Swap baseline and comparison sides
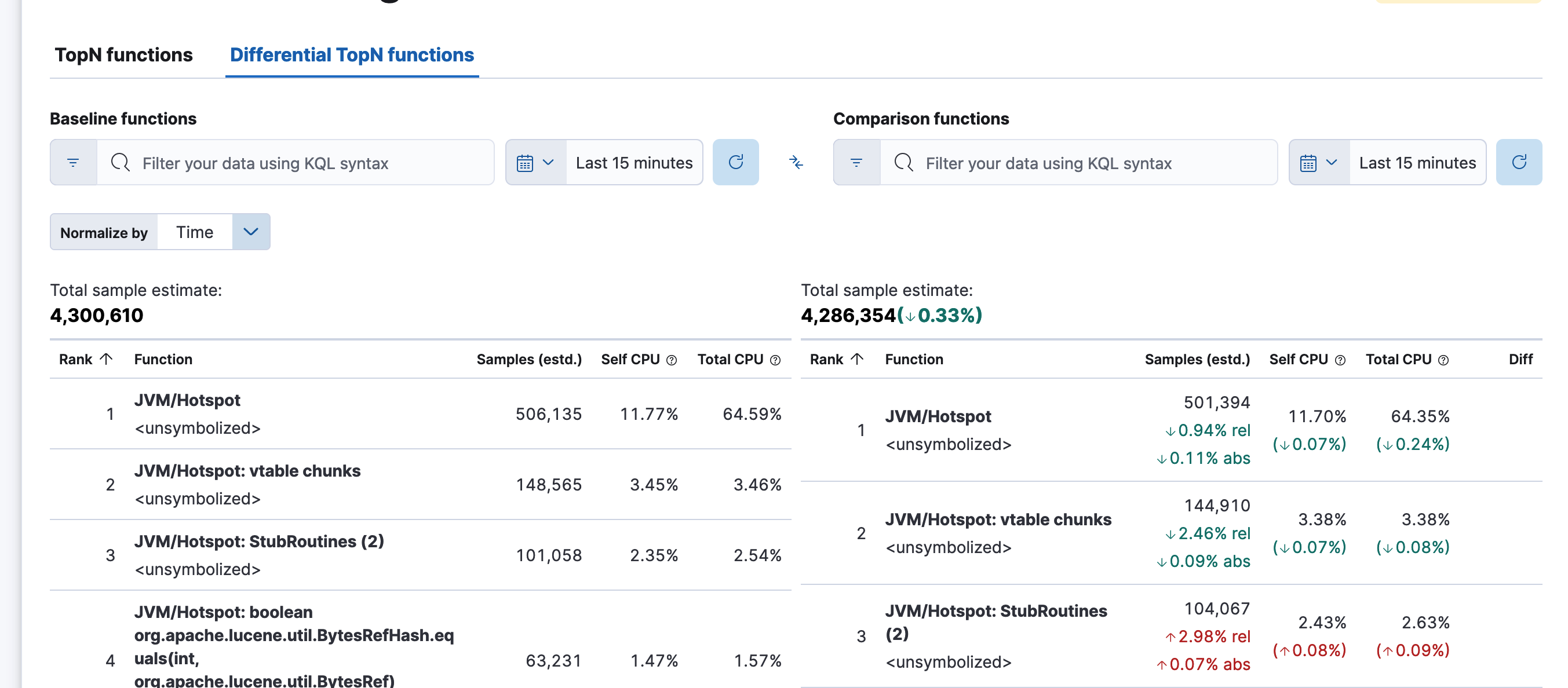The width and height of the screenshot is (1568, 688). (796, 162)
